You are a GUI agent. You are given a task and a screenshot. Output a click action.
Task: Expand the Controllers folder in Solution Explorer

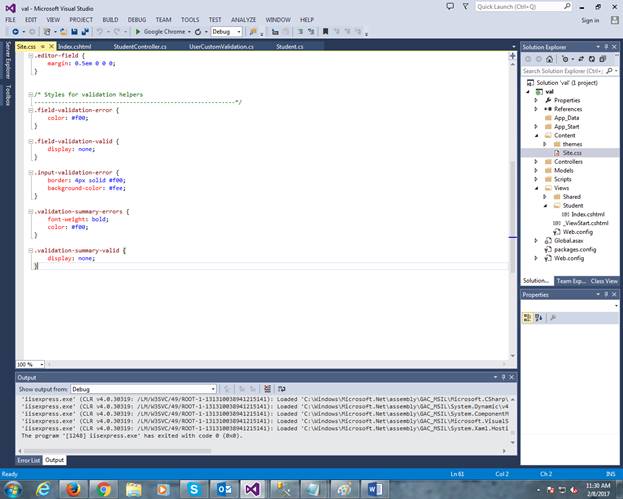tap(536, 161)
